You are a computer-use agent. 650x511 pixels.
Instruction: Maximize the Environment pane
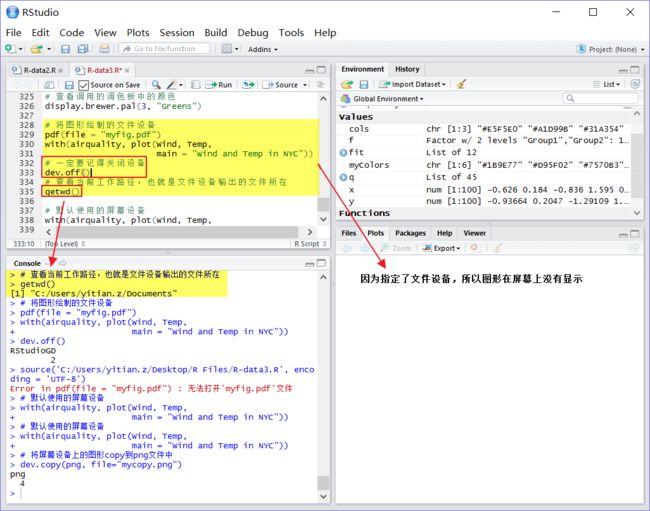(x=635, y=70)
